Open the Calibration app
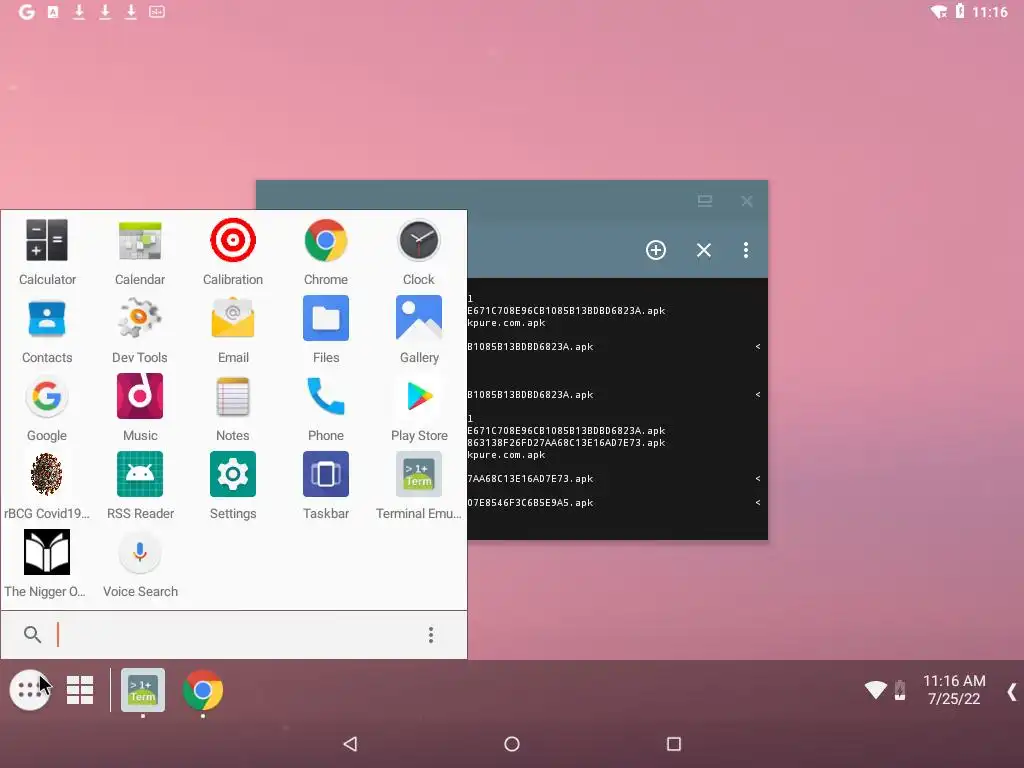 click(x=233, y=252)
